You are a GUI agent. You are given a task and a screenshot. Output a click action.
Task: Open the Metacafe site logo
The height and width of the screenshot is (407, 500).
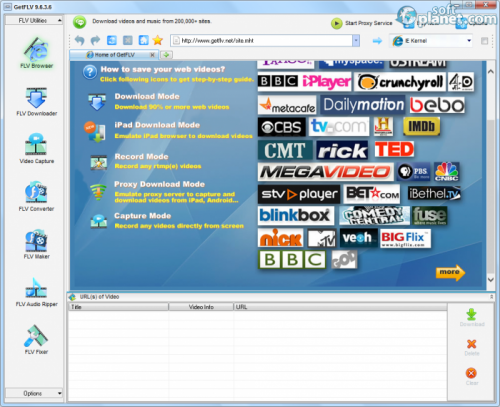pos(287,105)
